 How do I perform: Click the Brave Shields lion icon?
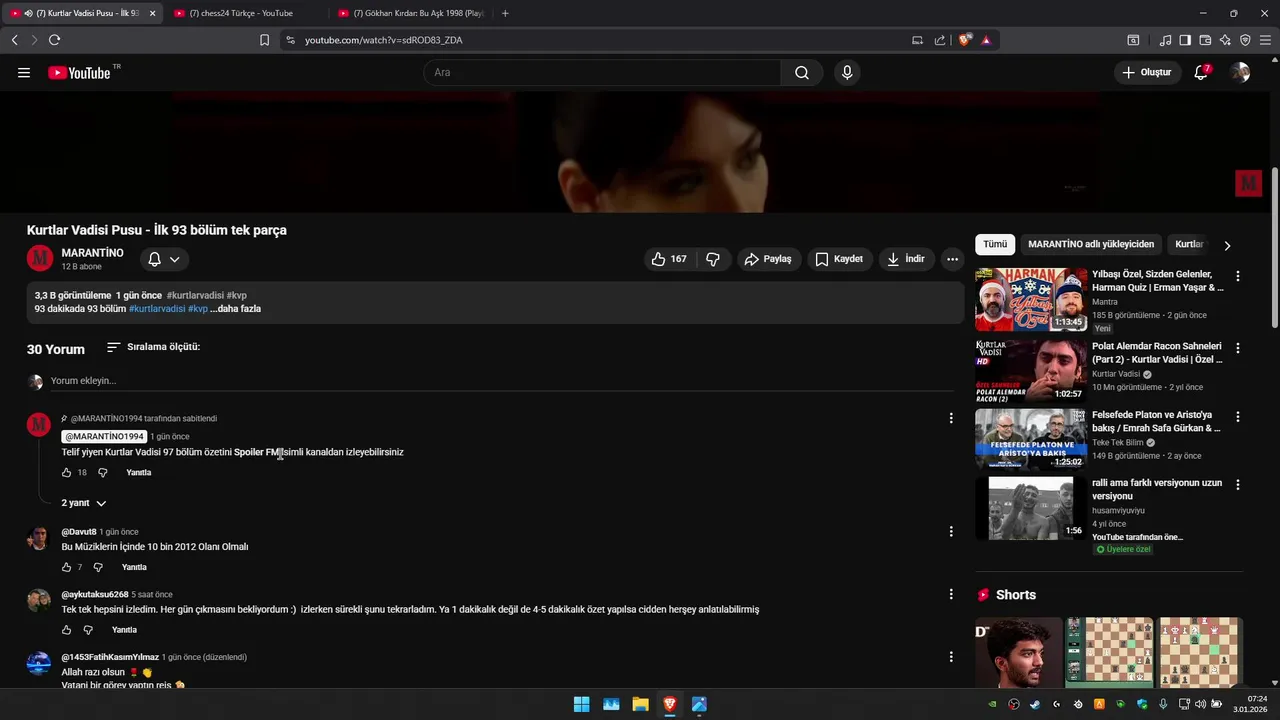click(964, 40)
